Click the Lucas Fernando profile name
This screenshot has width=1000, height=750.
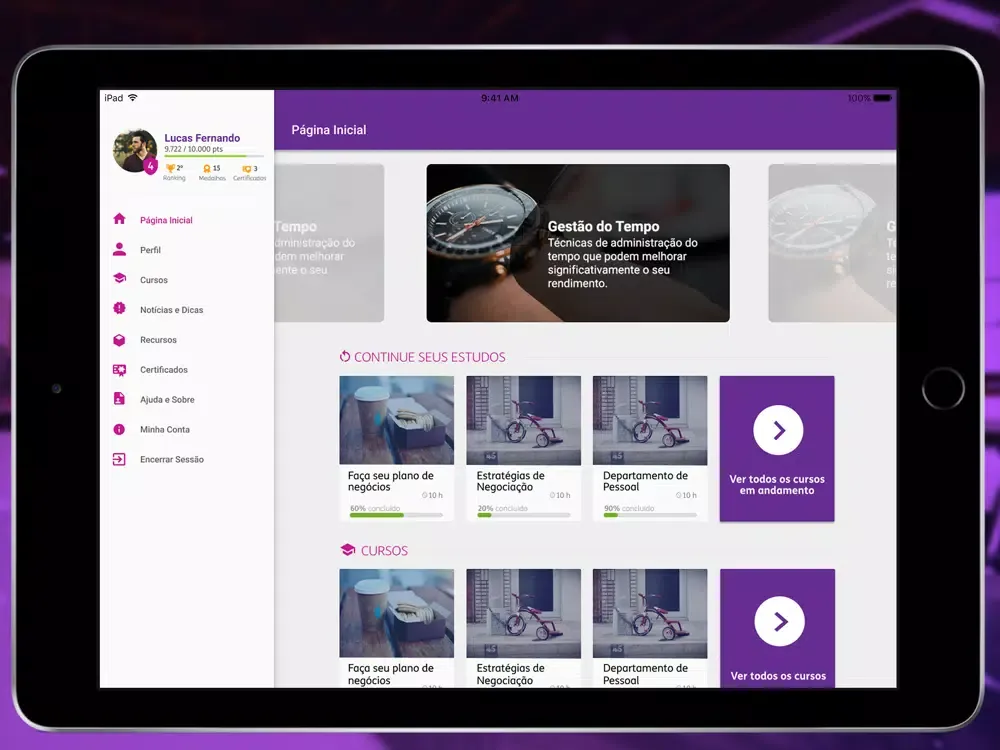[x=202, y=138]
